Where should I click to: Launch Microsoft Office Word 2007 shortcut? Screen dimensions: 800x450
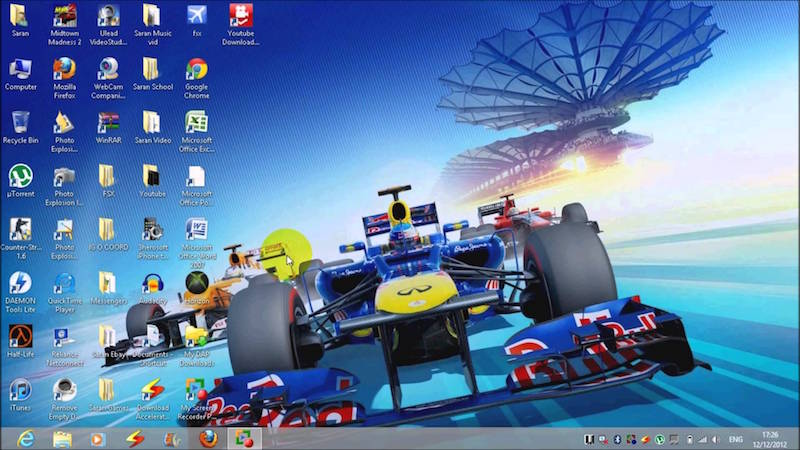click(197, 243)
